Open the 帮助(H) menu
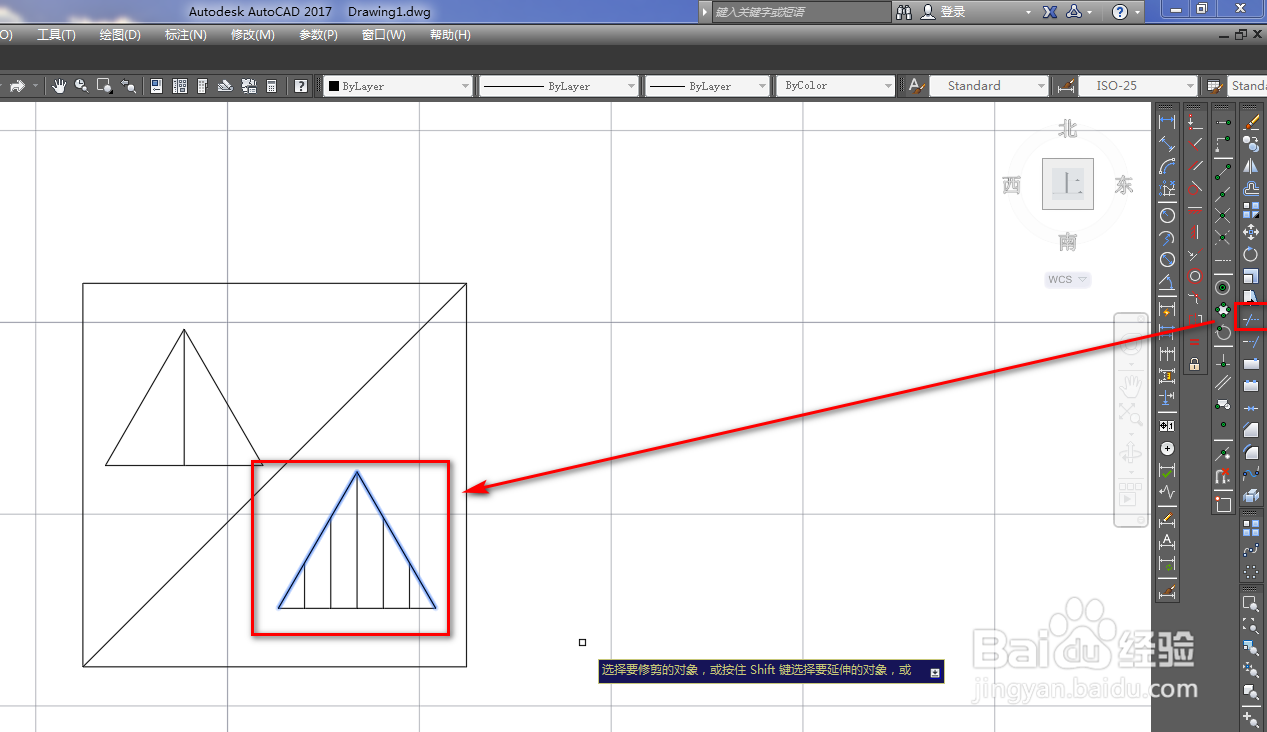The image size is (1267, 732). [x=450, y=35]
